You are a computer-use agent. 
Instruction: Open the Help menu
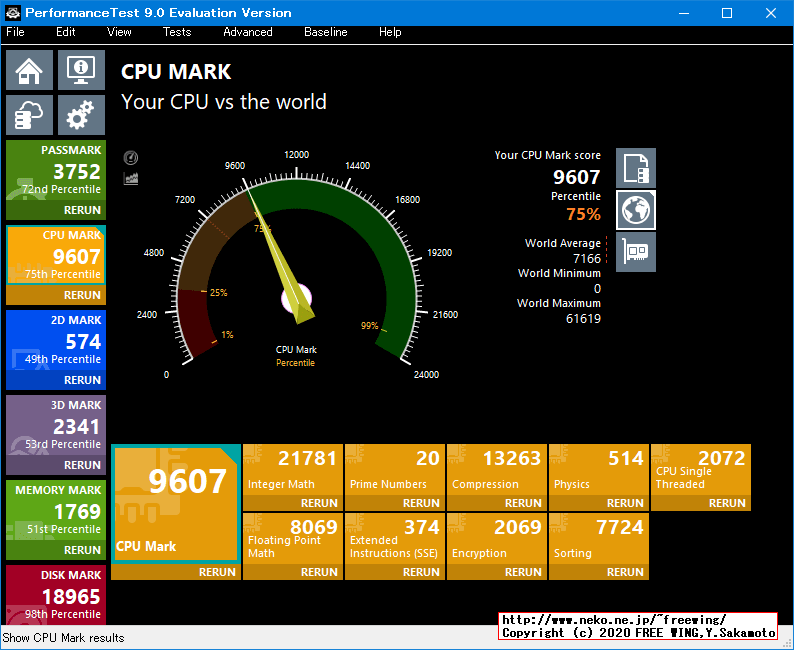390,32
